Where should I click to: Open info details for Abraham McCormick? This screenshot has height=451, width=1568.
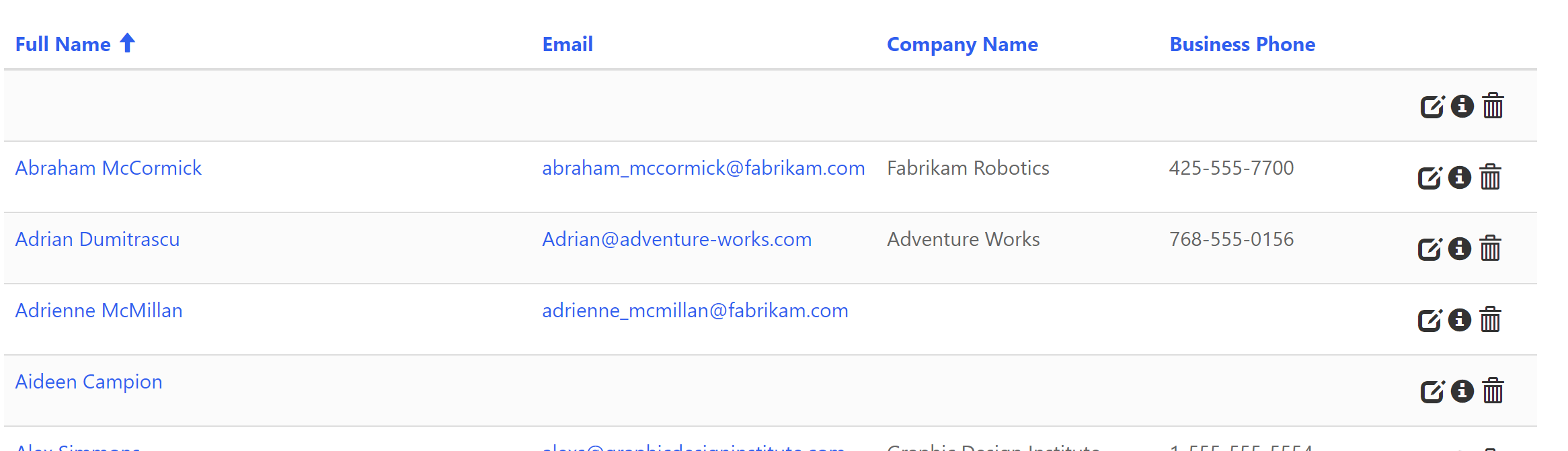[x=1460, y=177]
